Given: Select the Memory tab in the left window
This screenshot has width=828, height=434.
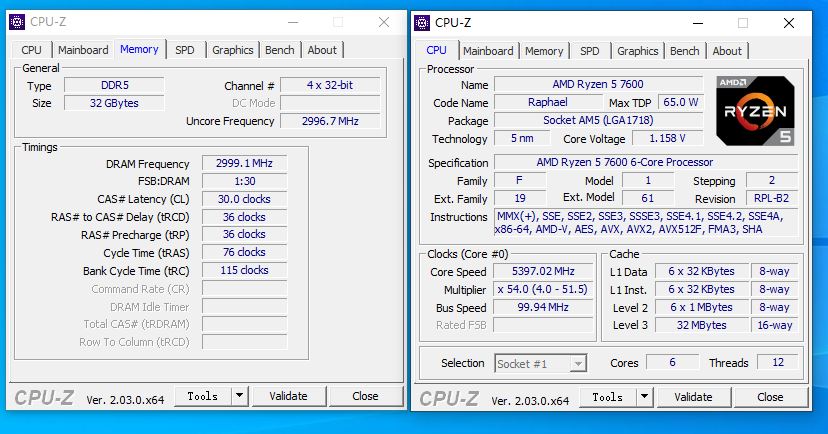Looking at the screenshot, I should (139, 49).
